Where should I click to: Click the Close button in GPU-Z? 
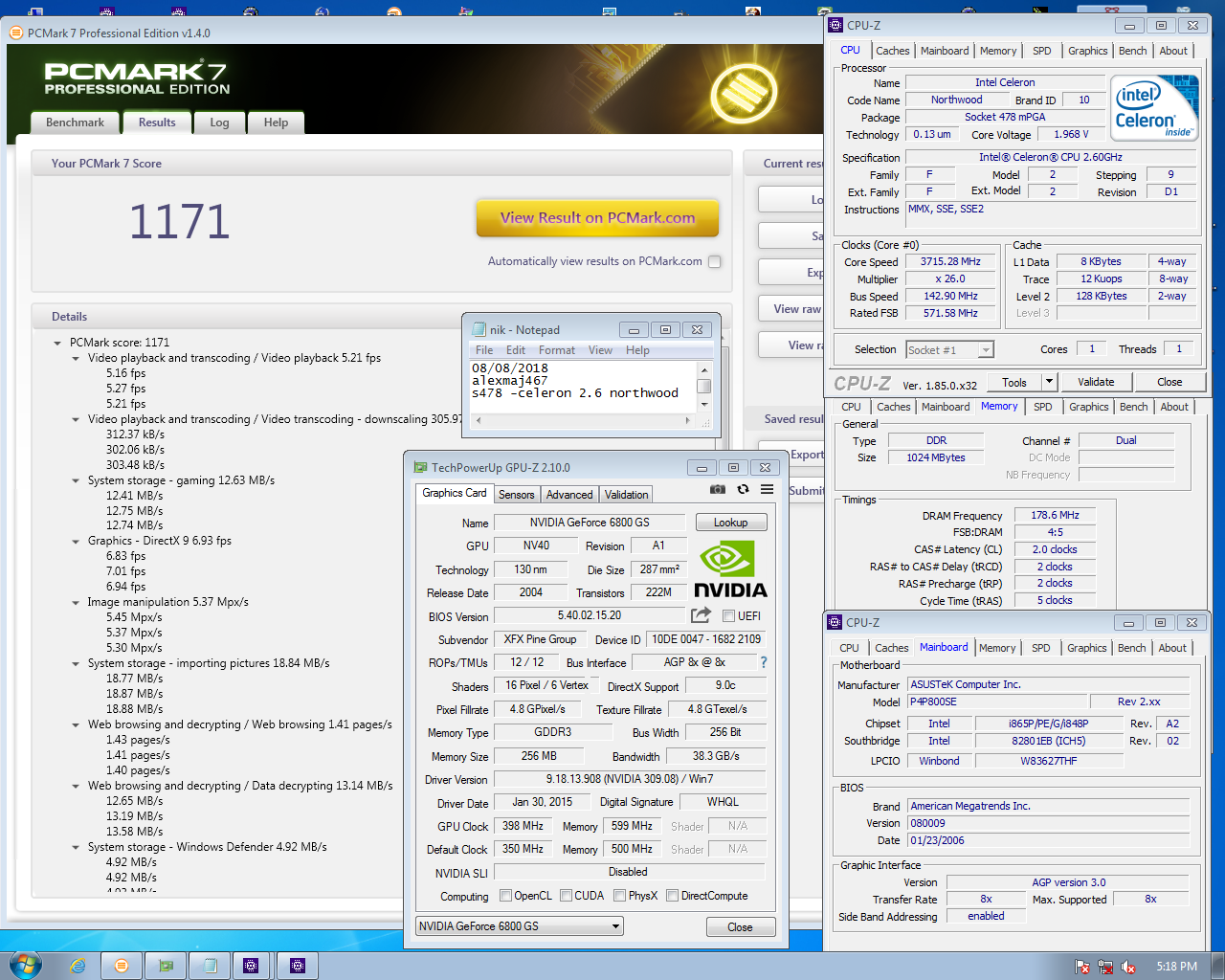[x=740, y=927]
